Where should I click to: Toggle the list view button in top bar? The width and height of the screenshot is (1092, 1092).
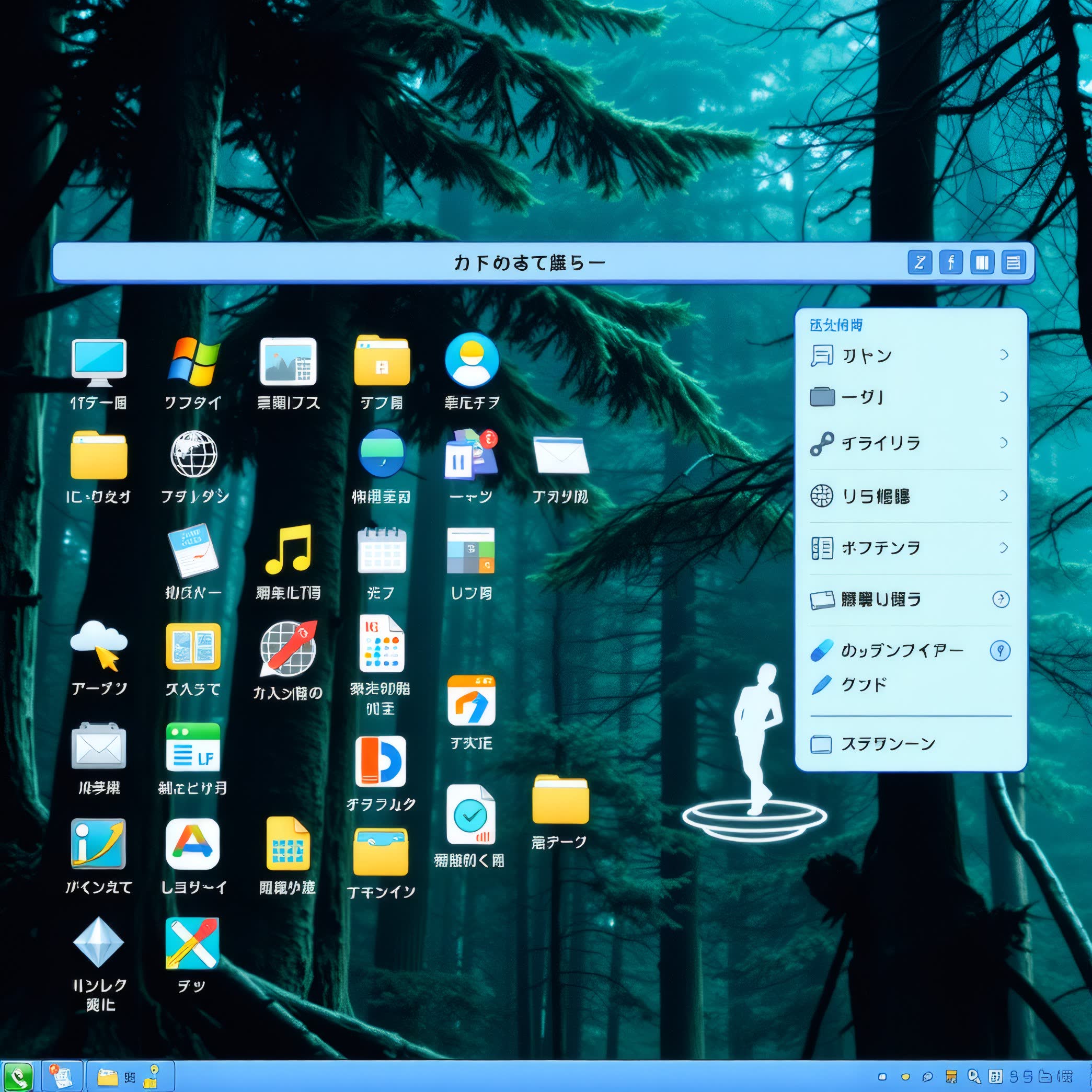(1013, 262)
